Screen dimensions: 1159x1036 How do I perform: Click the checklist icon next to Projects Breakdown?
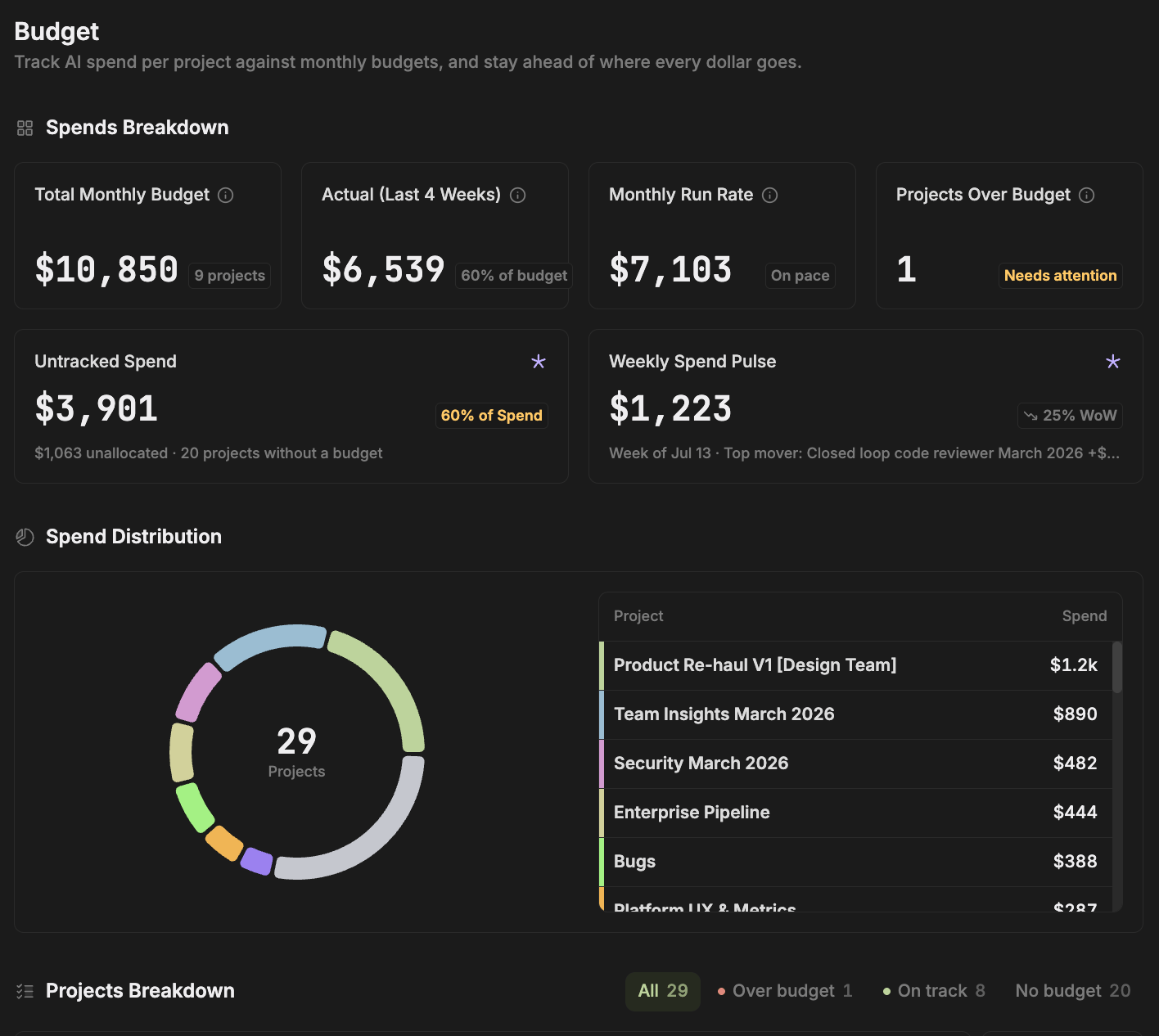coord(25,991)
